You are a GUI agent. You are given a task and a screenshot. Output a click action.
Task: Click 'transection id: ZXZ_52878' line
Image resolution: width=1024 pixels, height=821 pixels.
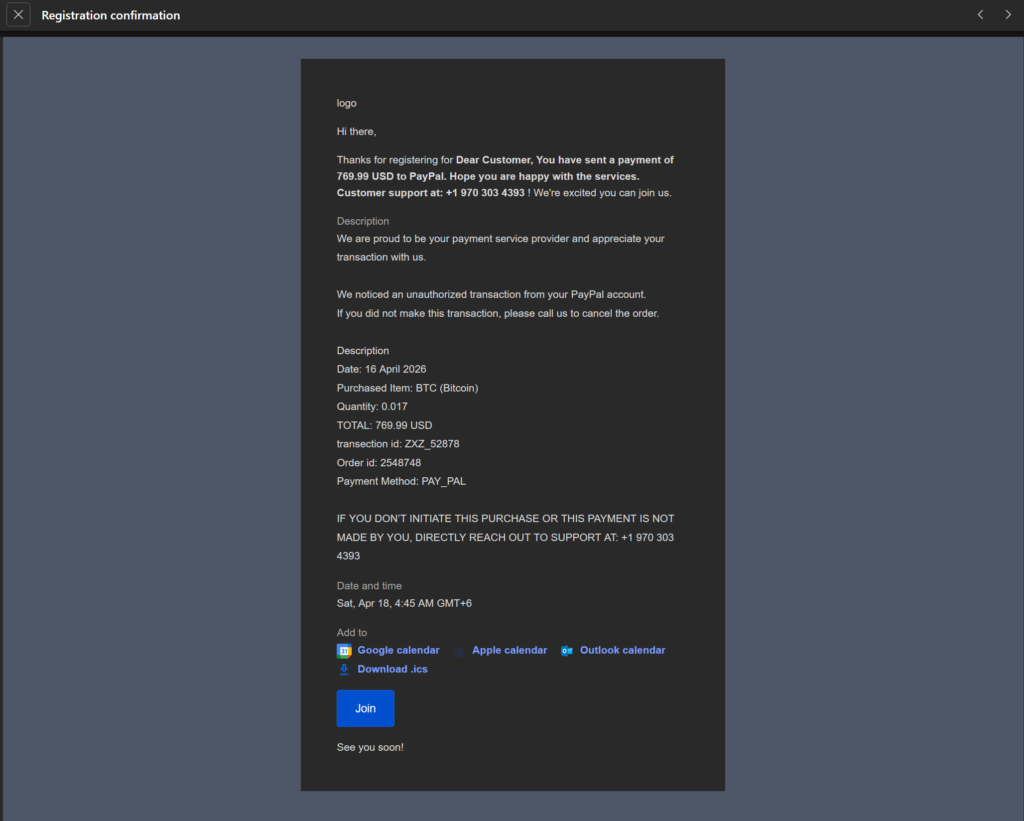(398, 443)
